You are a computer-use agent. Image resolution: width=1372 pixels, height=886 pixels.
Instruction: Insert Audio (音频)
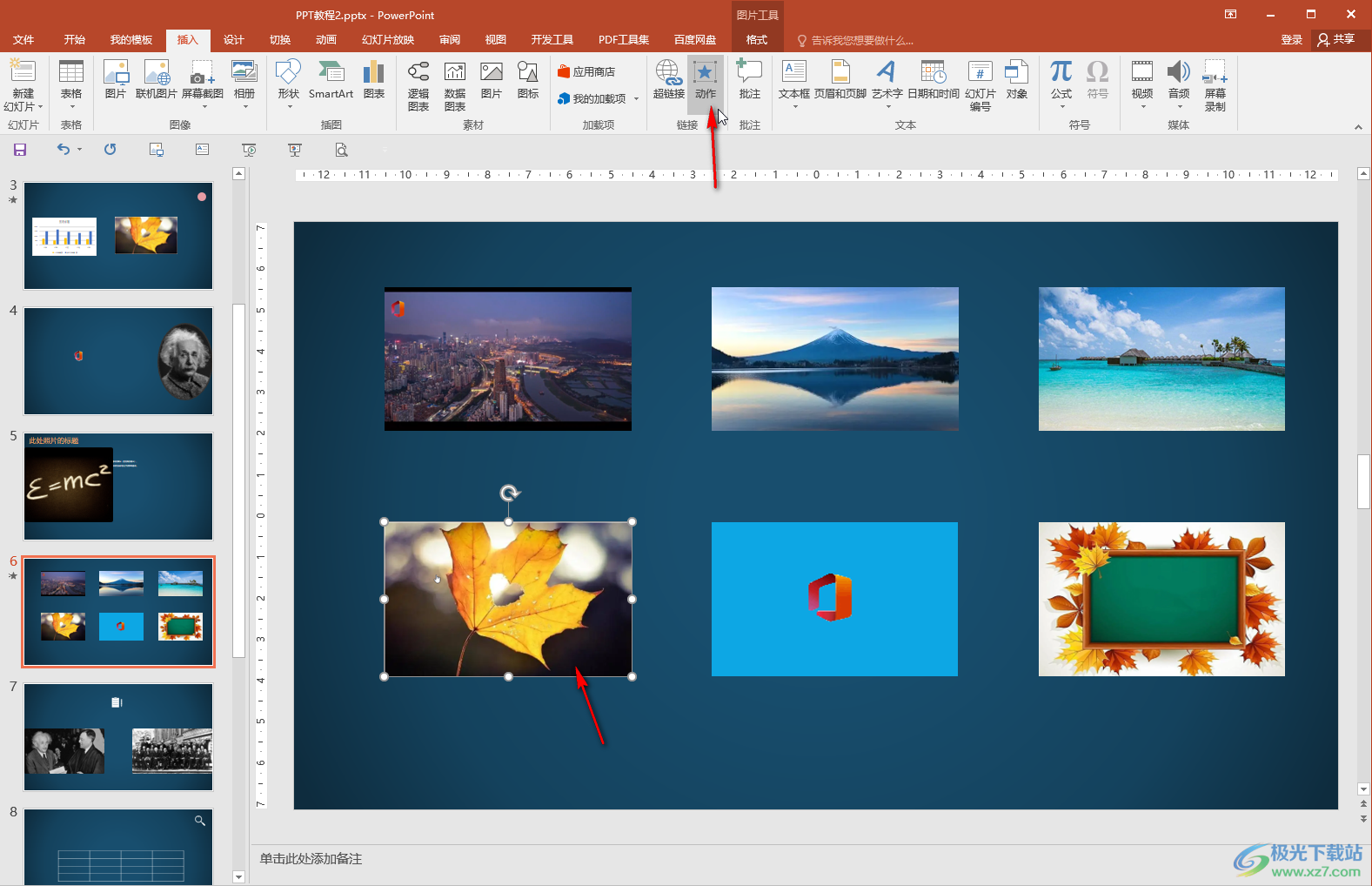click(1179, 84)
